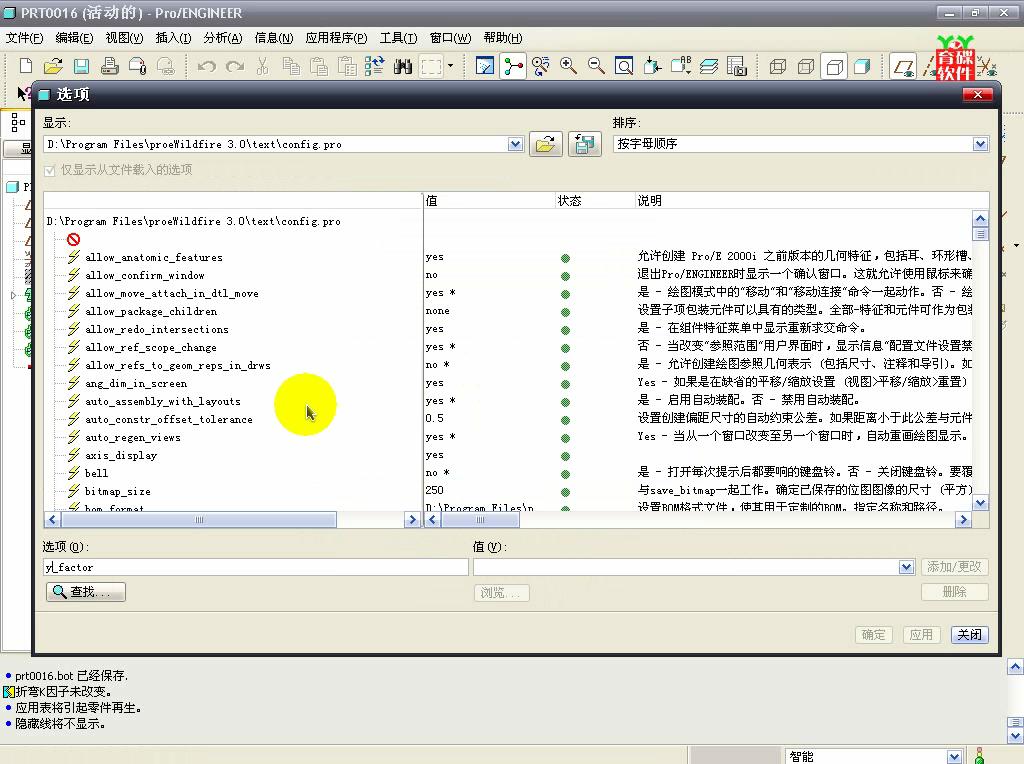The height and width of the screenshot is (764, 1024).
Task: Click the 添加/更改 button
Action: [x=954, y=567]
